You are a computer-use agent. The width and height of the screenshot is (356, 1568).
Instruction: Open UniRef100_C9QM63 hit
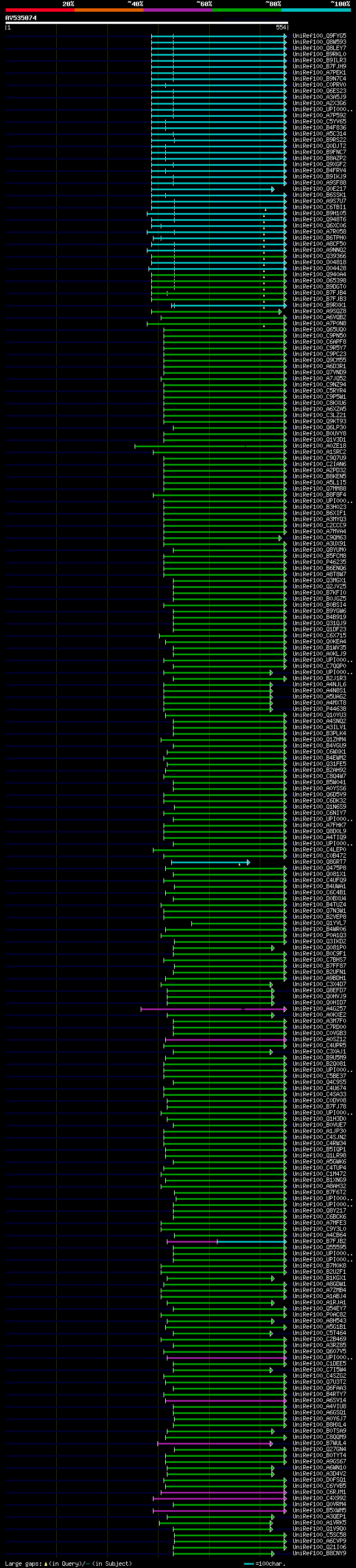[x=319, y=537]
